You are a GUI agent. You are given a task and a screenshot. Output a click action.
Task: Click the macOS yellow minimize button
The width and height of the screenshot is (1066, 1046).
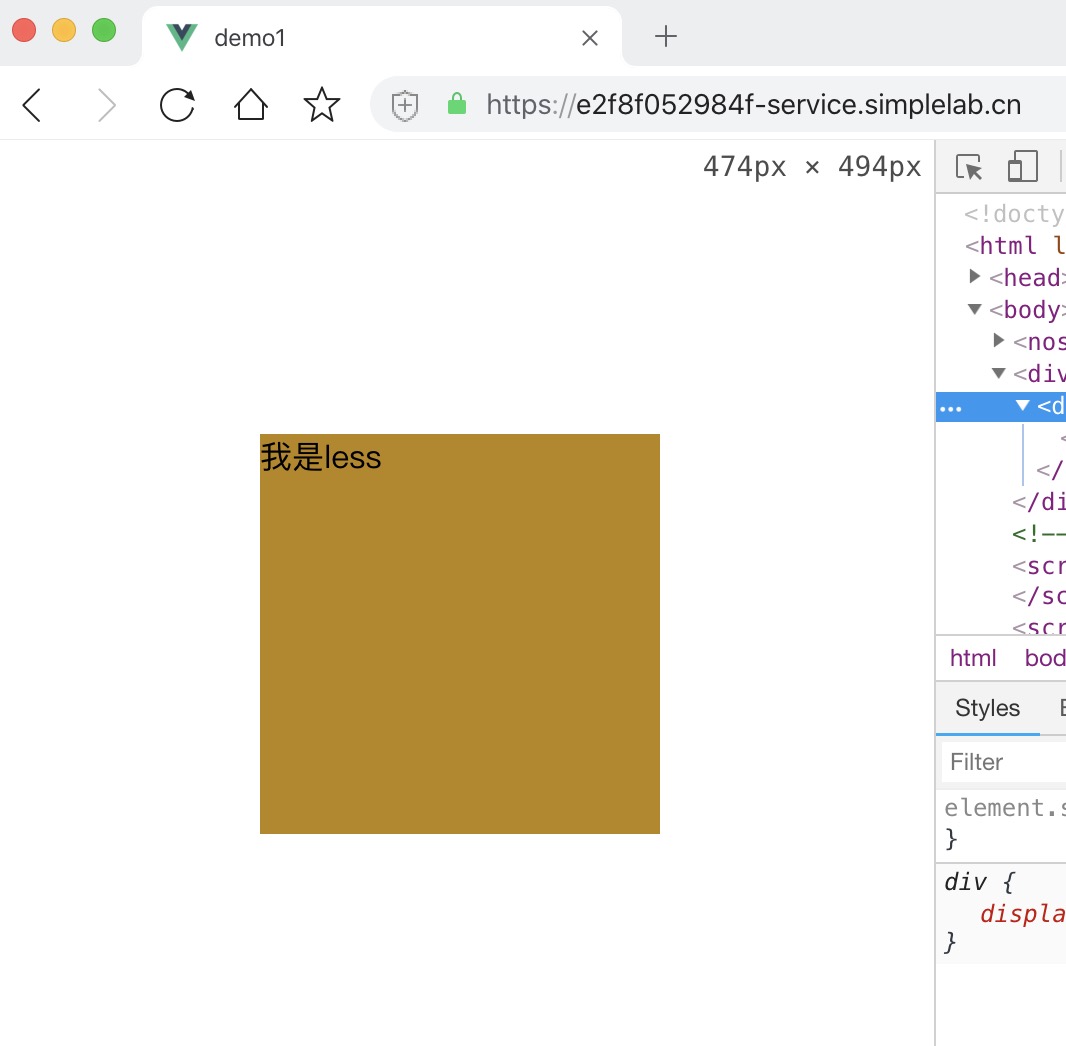pos(64,30)
